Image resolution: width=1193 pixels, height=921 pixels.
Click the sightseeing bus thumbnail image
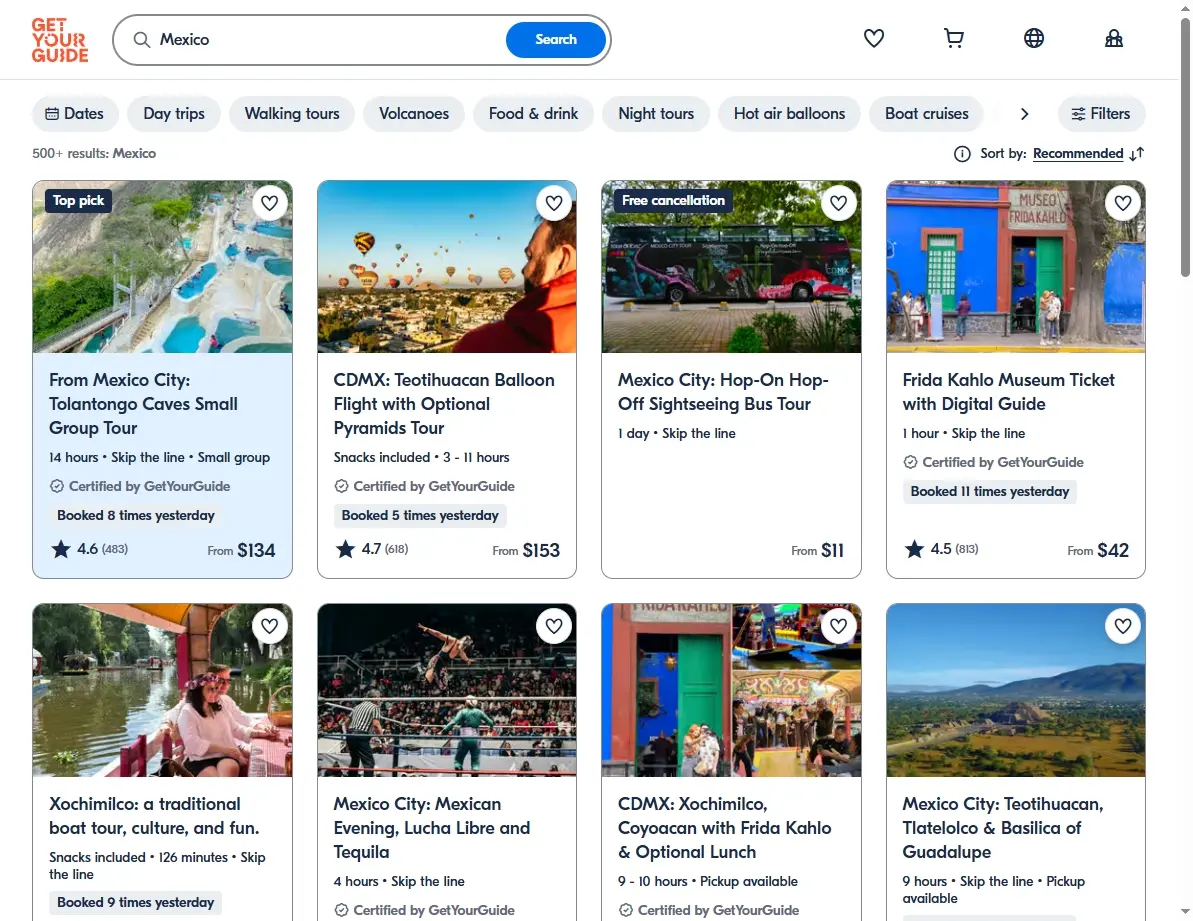pyautogui.click(x=731, y=267)
